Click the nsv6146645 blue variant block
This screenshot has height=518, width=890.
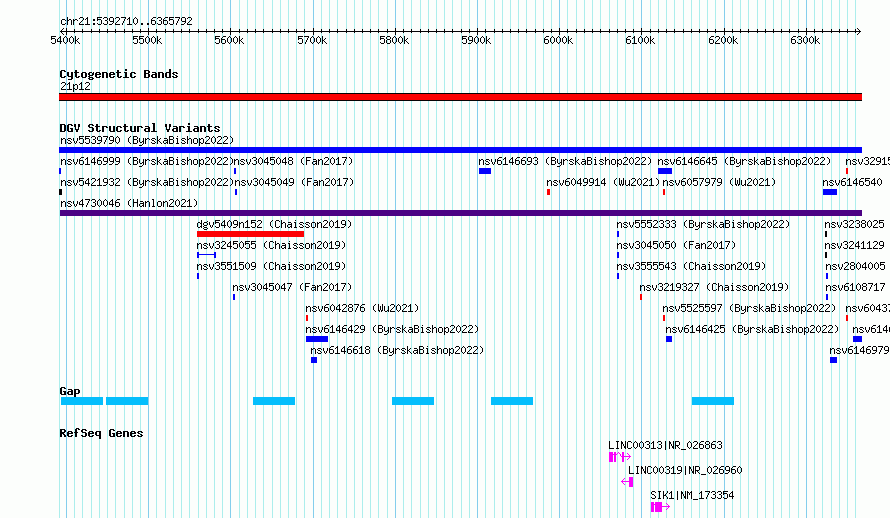coord(665,171)
